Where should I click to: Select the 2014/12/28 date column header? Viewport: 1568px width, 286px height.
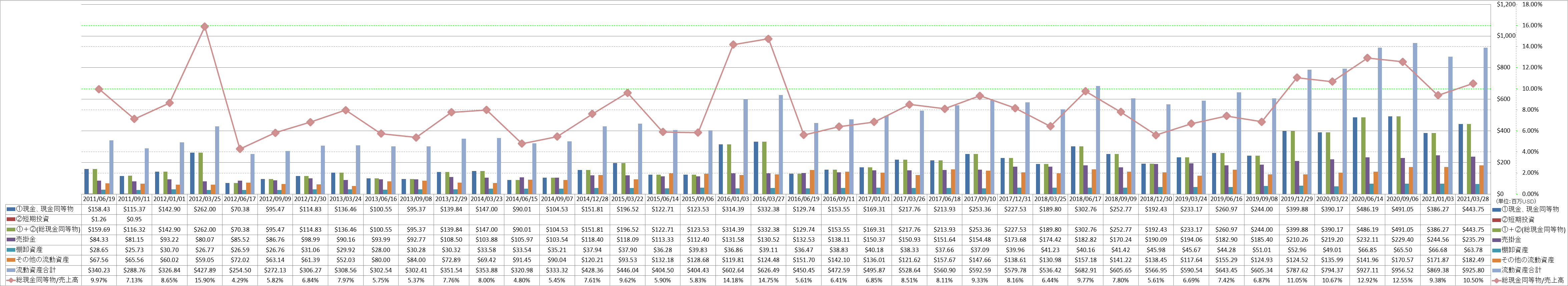(x=592, y=199)
